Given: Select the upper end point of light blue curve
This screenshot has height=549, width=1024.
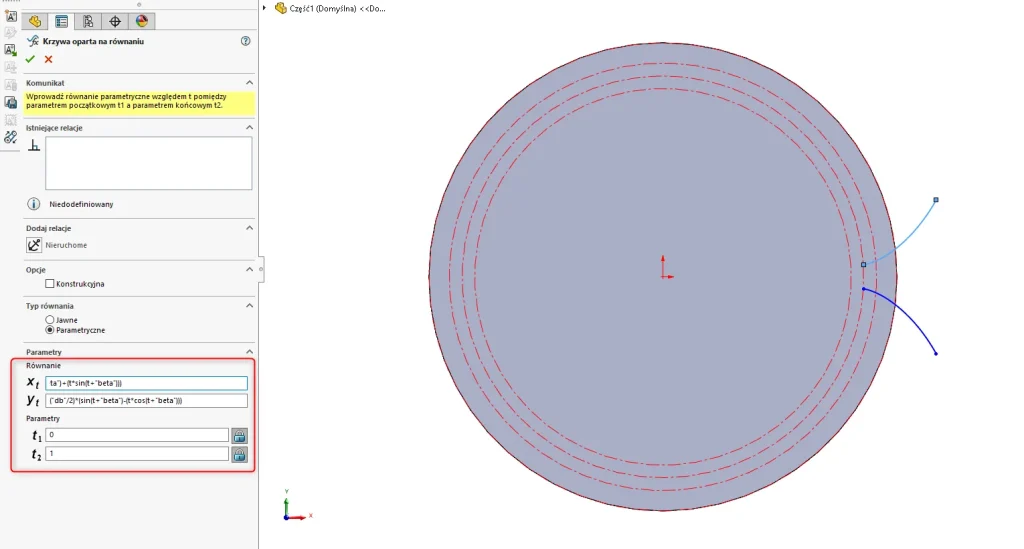Looking at the screenshot, I should coord(936,200).
